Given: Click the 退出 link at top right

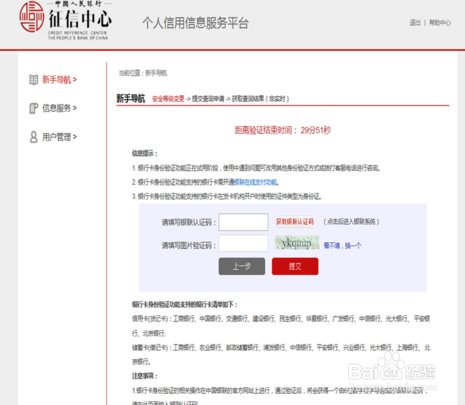Looking at the screenshot, I should (415, 23).
